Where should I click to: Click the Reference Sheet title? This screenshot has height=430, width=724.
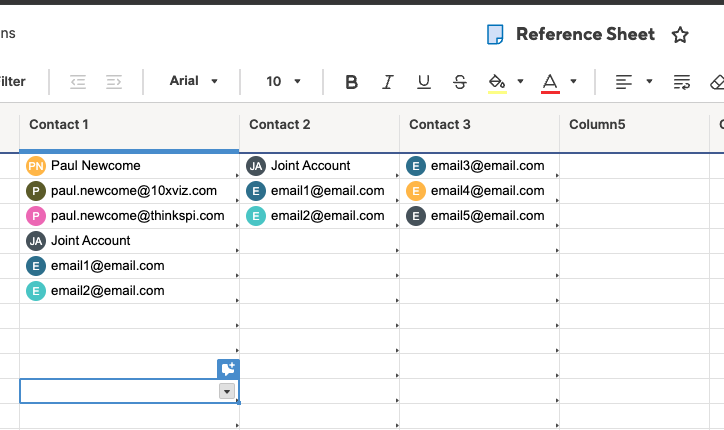[585, 34]
